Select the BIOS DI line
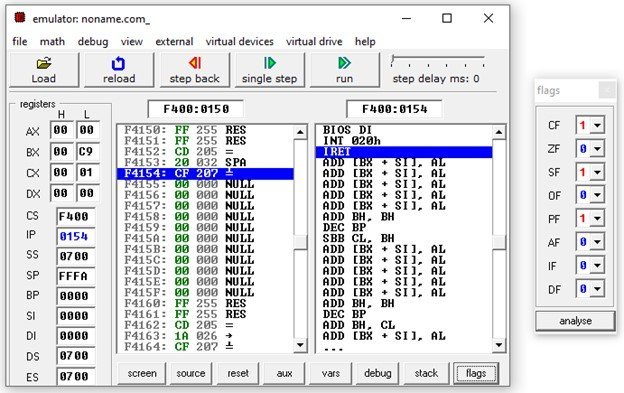Image resolution: width=624 pixels, height=393 pixels. click(404, 130)
